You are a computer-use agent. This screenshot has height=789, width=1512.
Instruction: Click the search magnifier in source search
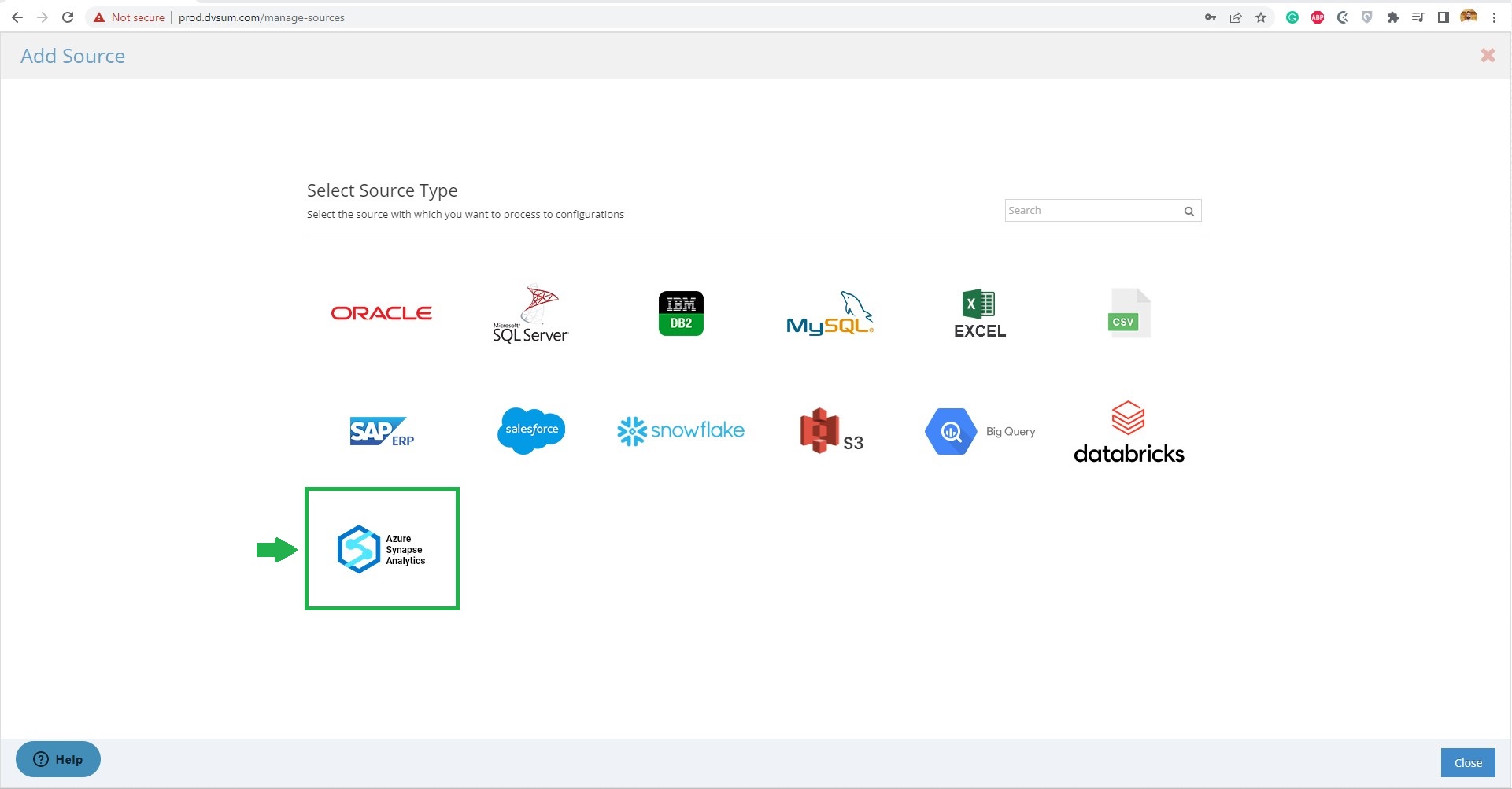1189,211
